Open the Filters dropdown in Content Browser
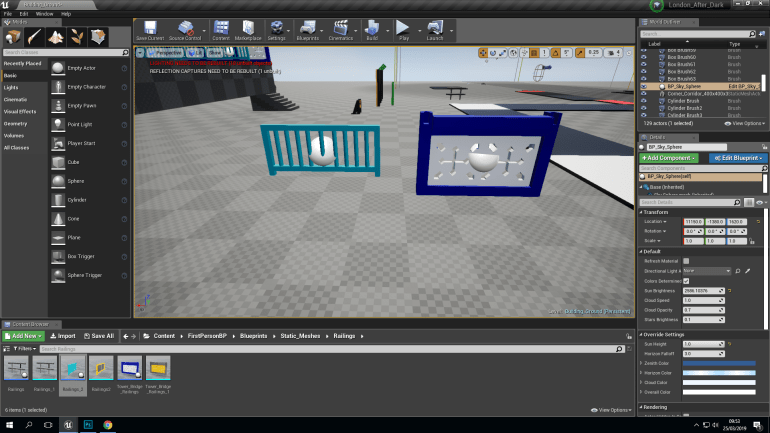The width and height of the screenshot is (770, 433). coord(24,349)
